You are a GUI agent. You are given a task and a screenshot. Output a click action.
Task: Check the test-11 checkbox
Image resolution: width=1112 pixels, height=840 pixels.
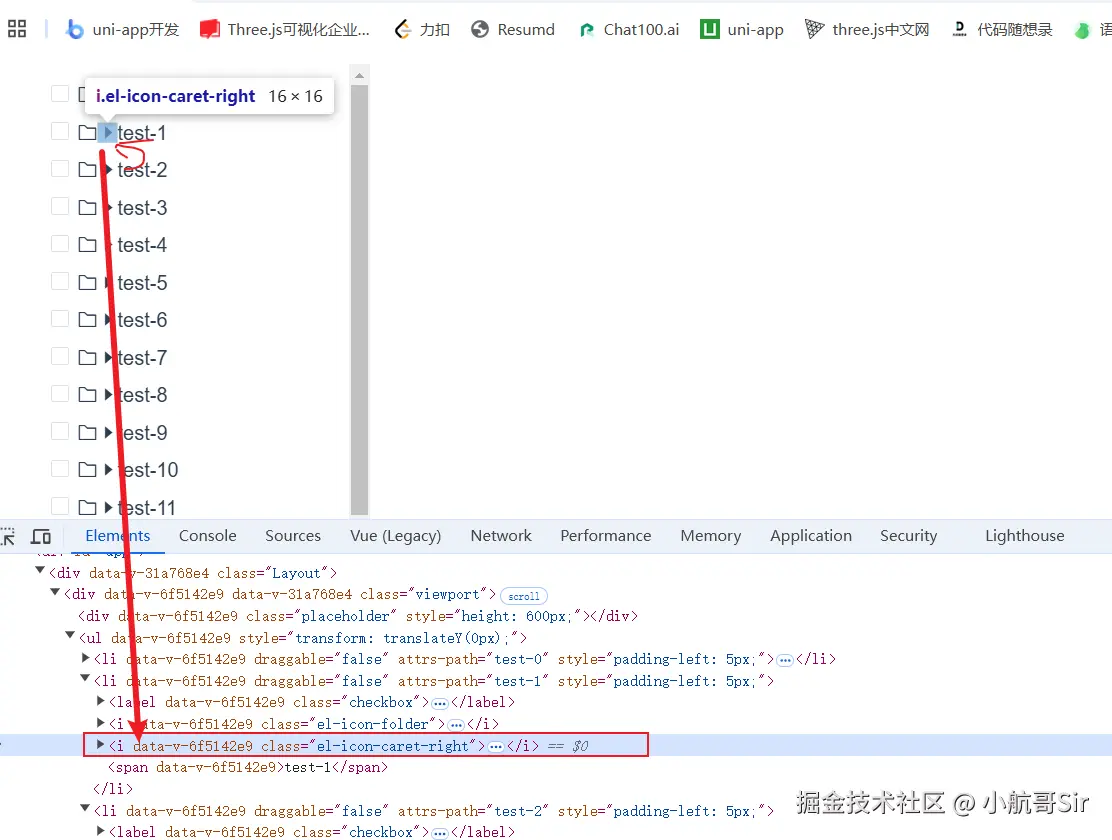click(x=60, y=506)
